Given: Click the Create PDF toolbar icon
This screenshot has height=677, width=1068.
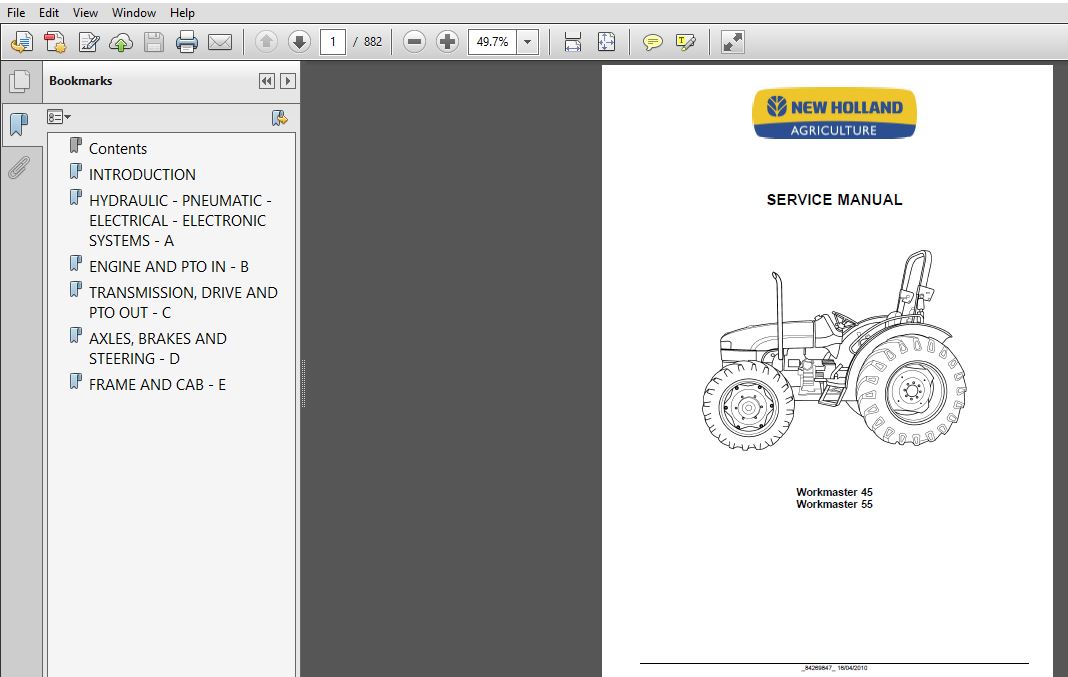Looking at the screenshot, I should [x=55, y=42].
